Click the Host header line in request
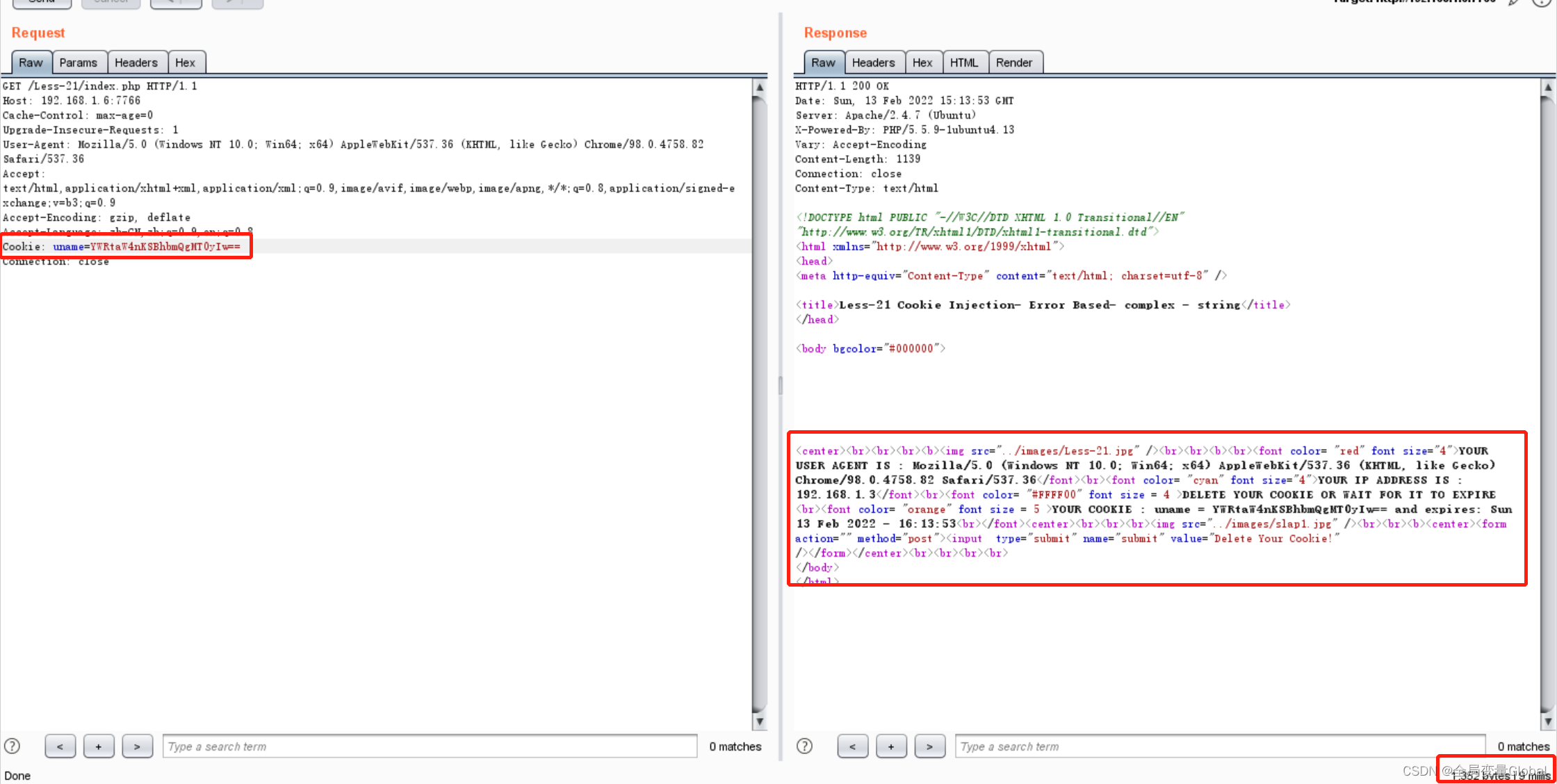1557x784 pixels. 72,101
